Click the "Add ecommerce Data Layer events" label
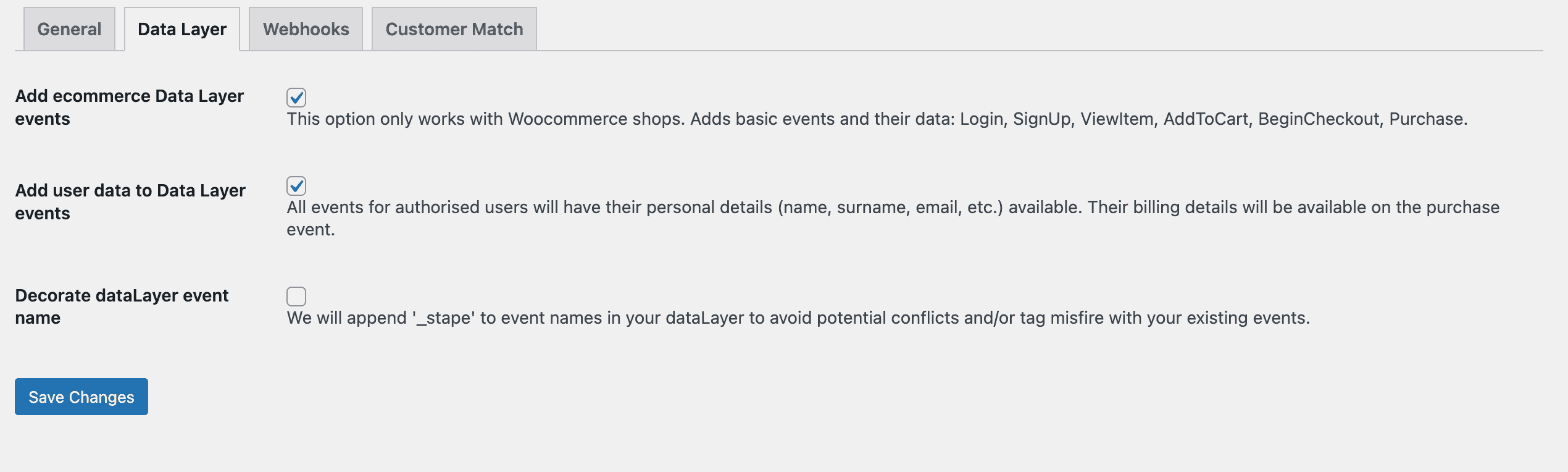Image resolution: width=1568 pixels, height=472 pixels. tap(129, 107)
